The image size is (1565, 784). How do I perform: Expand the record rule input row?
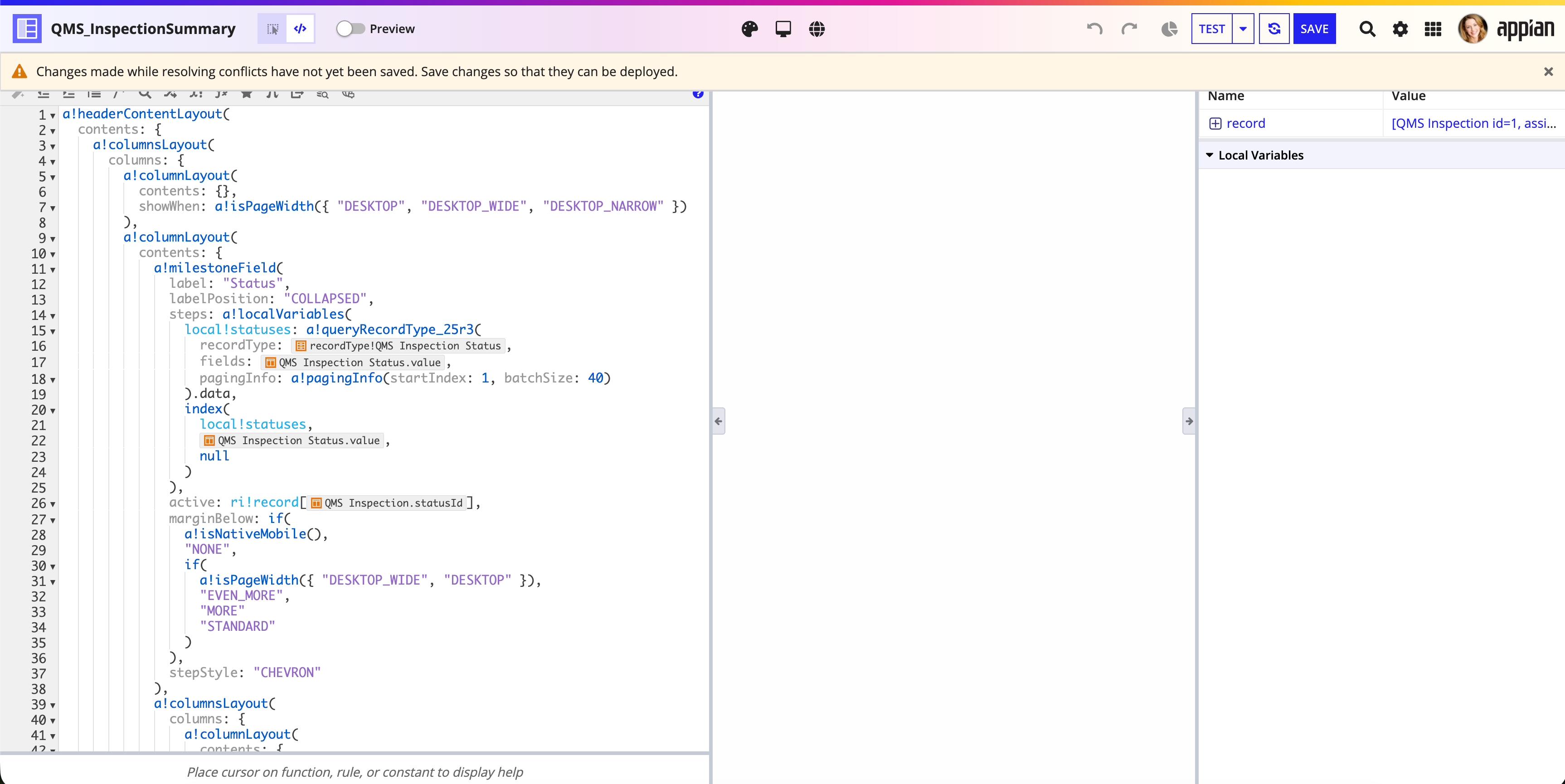(x=1215, y=123)
